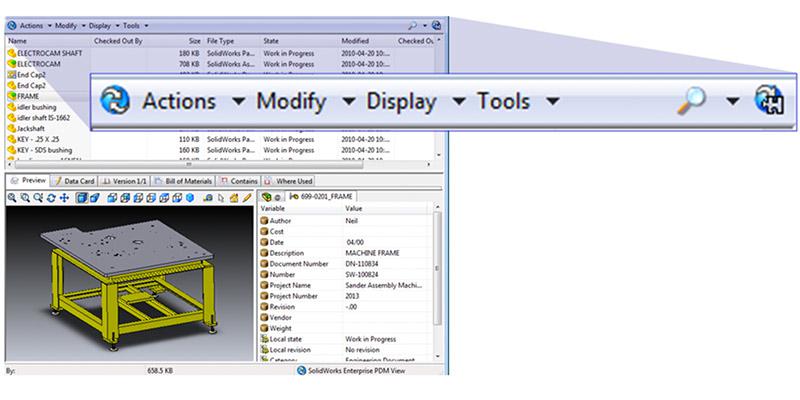Select the idler bushing file

click(37, 107)
